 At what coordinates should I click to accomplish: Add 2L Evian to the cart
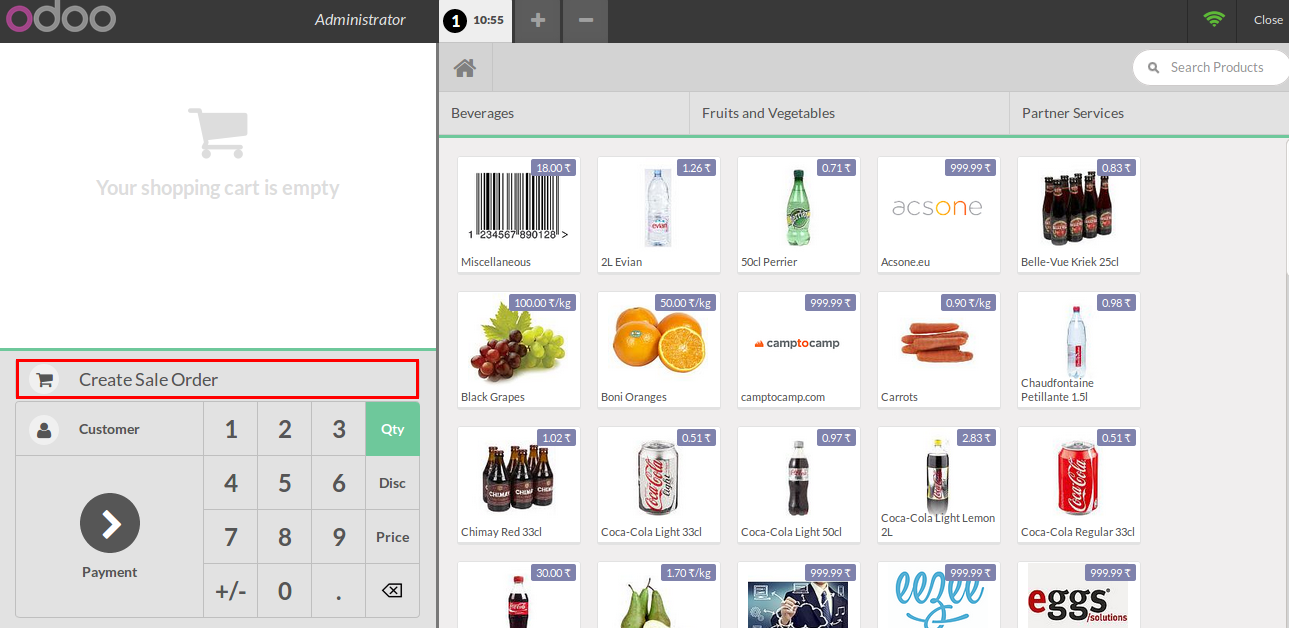point(659,214)
